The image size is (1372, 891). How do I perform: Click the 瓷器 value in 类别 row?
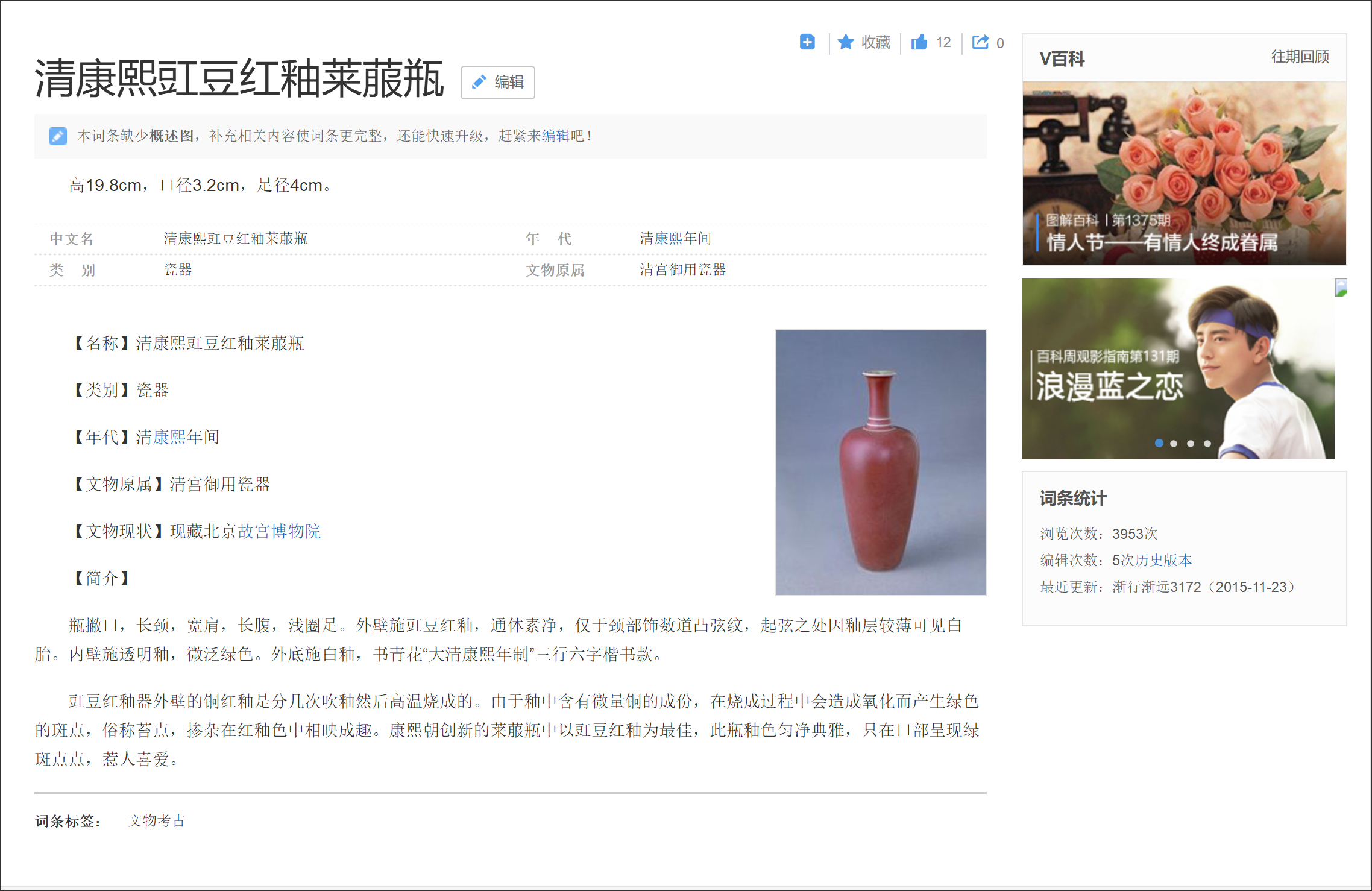[x=178, y=270]
